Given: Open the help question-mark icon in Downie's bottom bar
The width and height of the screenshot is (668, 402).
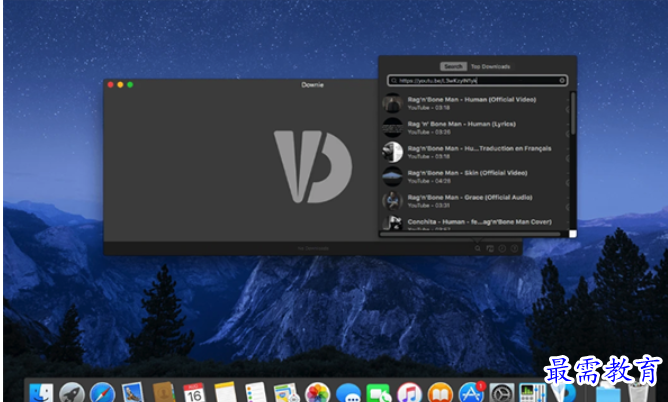Looking at the screenshot, I should click(x=515, y=249).
